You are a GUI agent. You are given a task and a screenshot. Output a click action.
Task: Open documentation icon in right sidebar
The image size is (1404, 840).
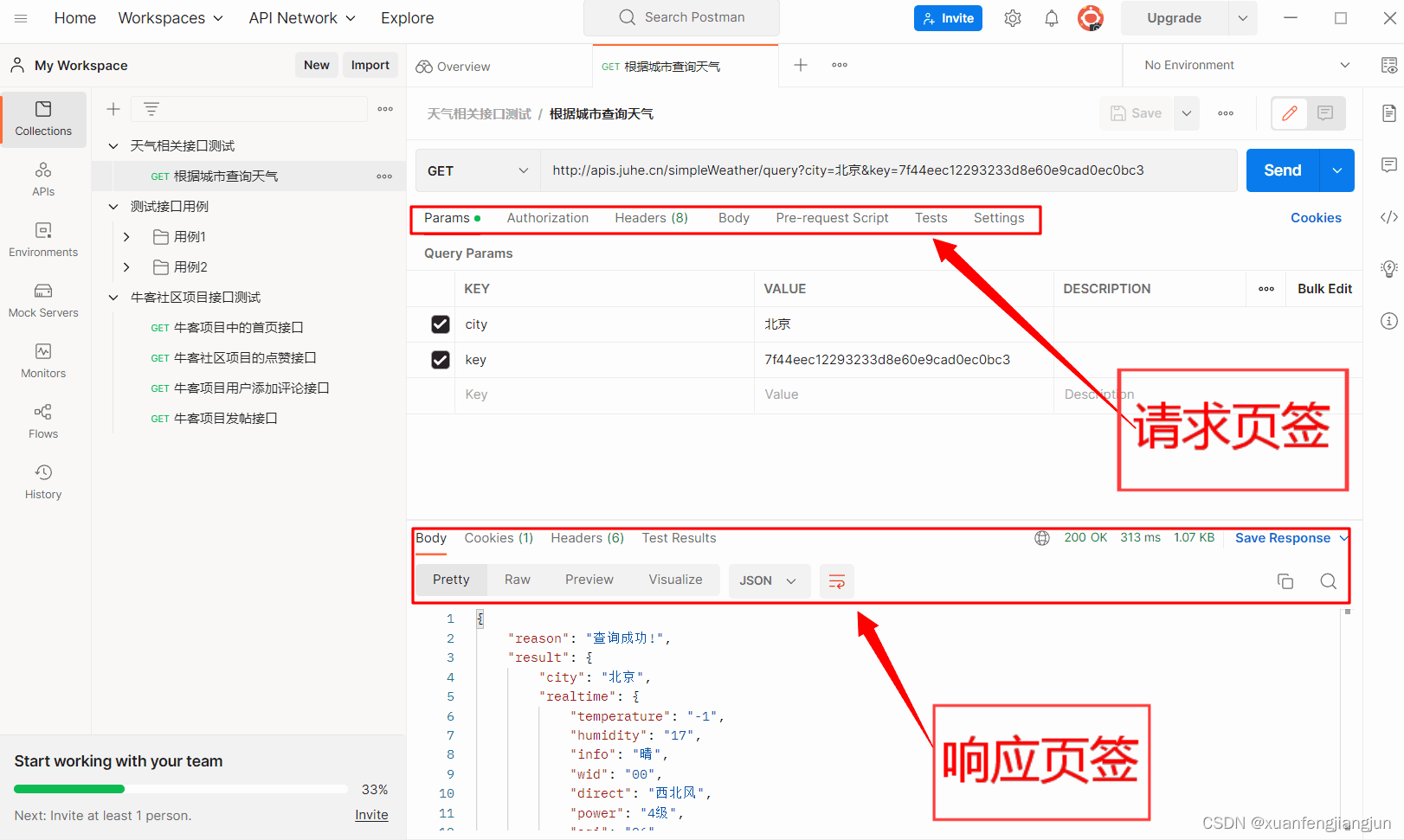click(x=1389, y=113)
